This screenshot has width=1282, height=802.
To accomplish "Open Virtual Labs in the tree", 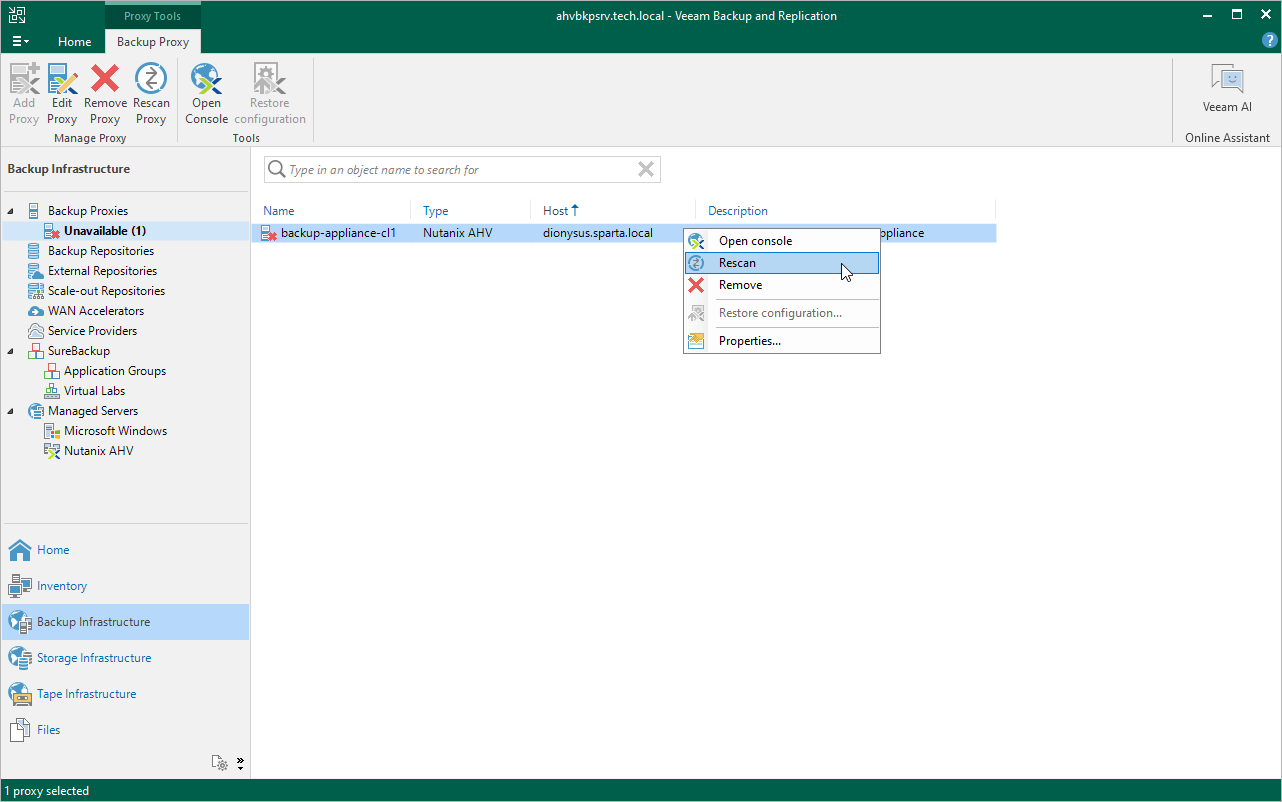I will coord(94,391).
